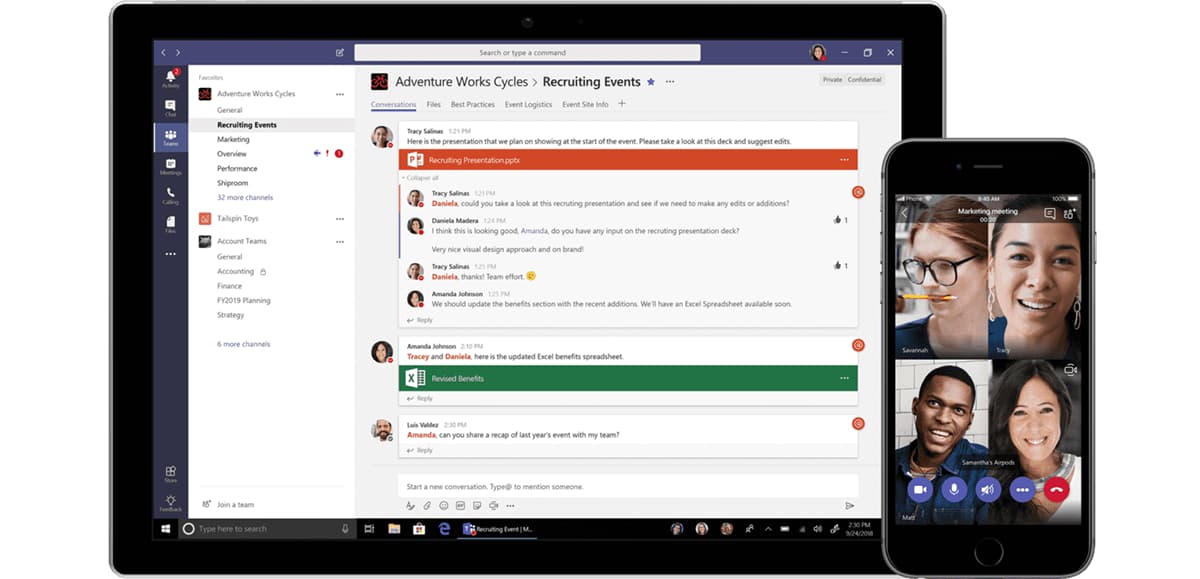Open the Calling section in sidebar
Image resolution: width=1200 pixels, height=579 pixels.
(x=170, y=195)
